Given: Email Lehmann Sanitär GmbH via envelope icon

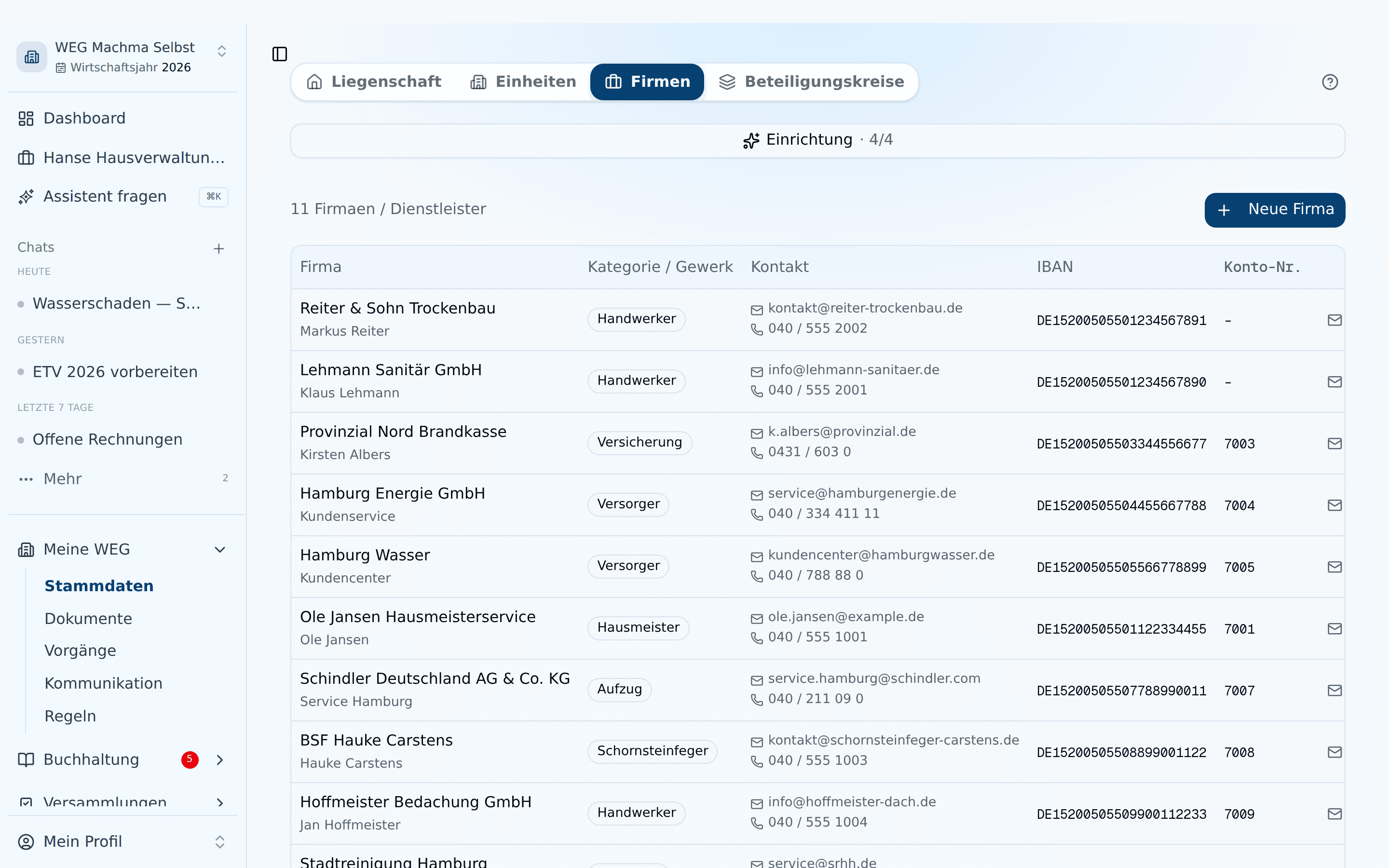Looking at the screenshot, I should pyautogui.click(x=1335, y=382).
